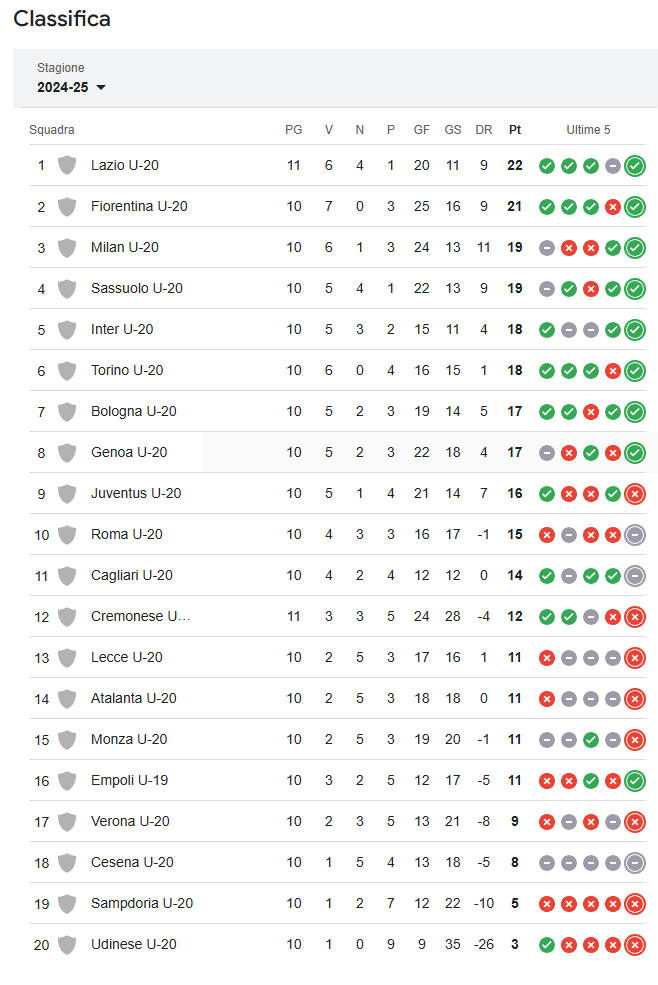Click the Sampdoria U-20 shield icon
Image resolution: width=658 pixels, height=985 pixels.
pos(67,903)
